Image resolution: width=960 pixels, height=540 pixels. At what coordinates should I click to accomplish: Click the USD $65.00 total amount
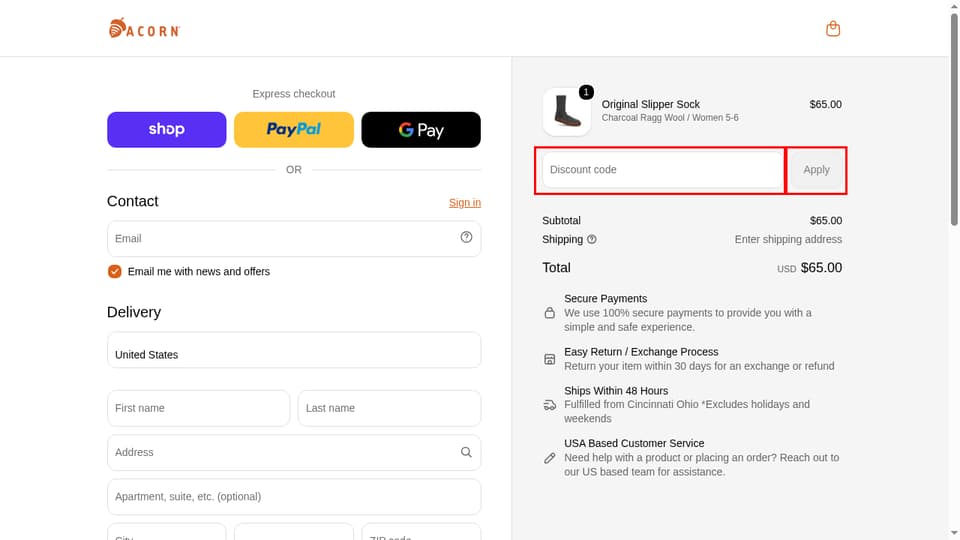click(x=809, y=268)
